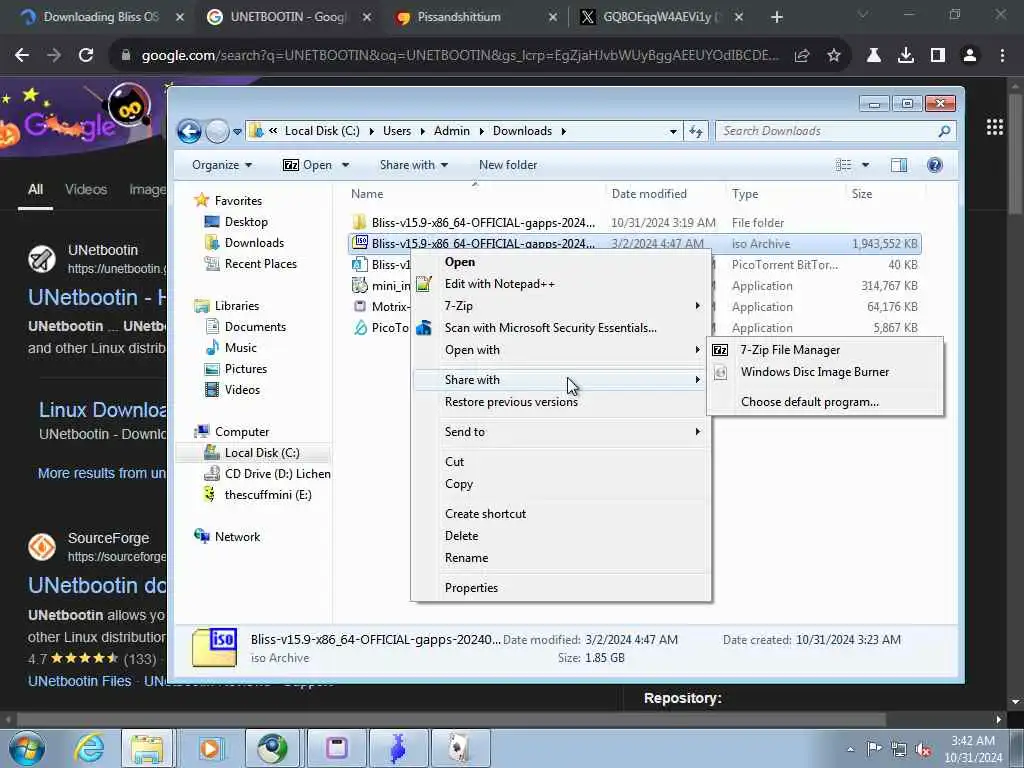This screenshot has width=1024, height=768.
Task: Choose Delete in the context menu
Action: pyautogui.click(x=562, y=536)
